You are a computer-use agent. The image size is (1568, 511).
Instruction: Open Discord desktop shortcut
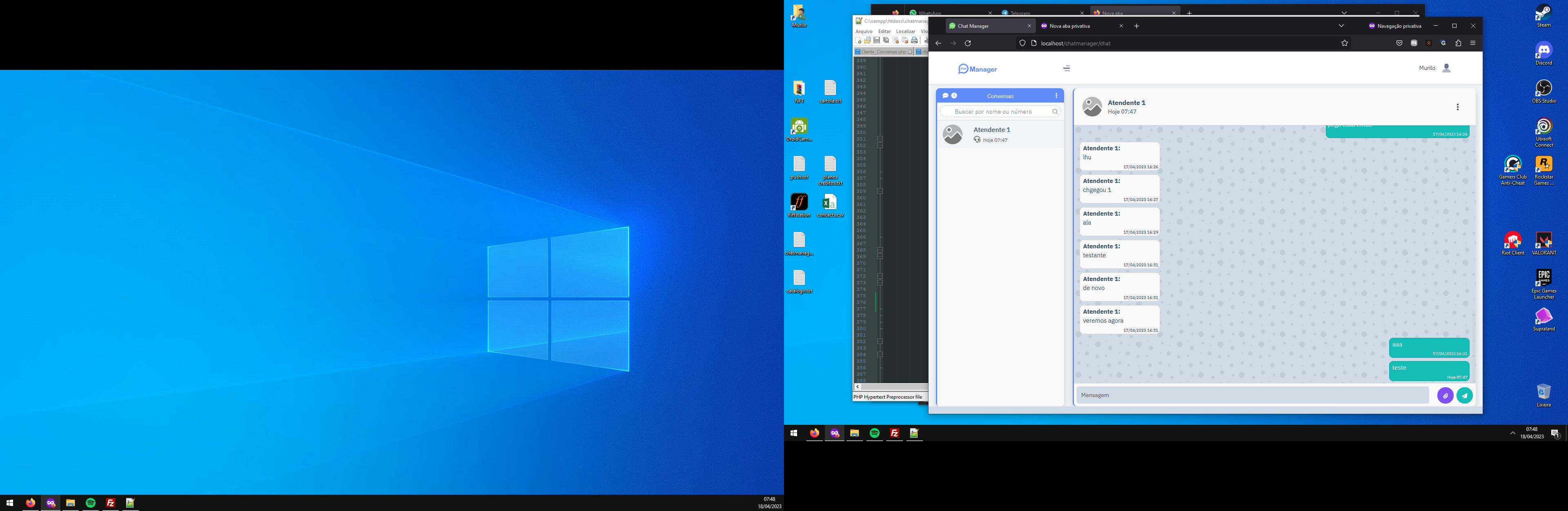[1543, 54]
